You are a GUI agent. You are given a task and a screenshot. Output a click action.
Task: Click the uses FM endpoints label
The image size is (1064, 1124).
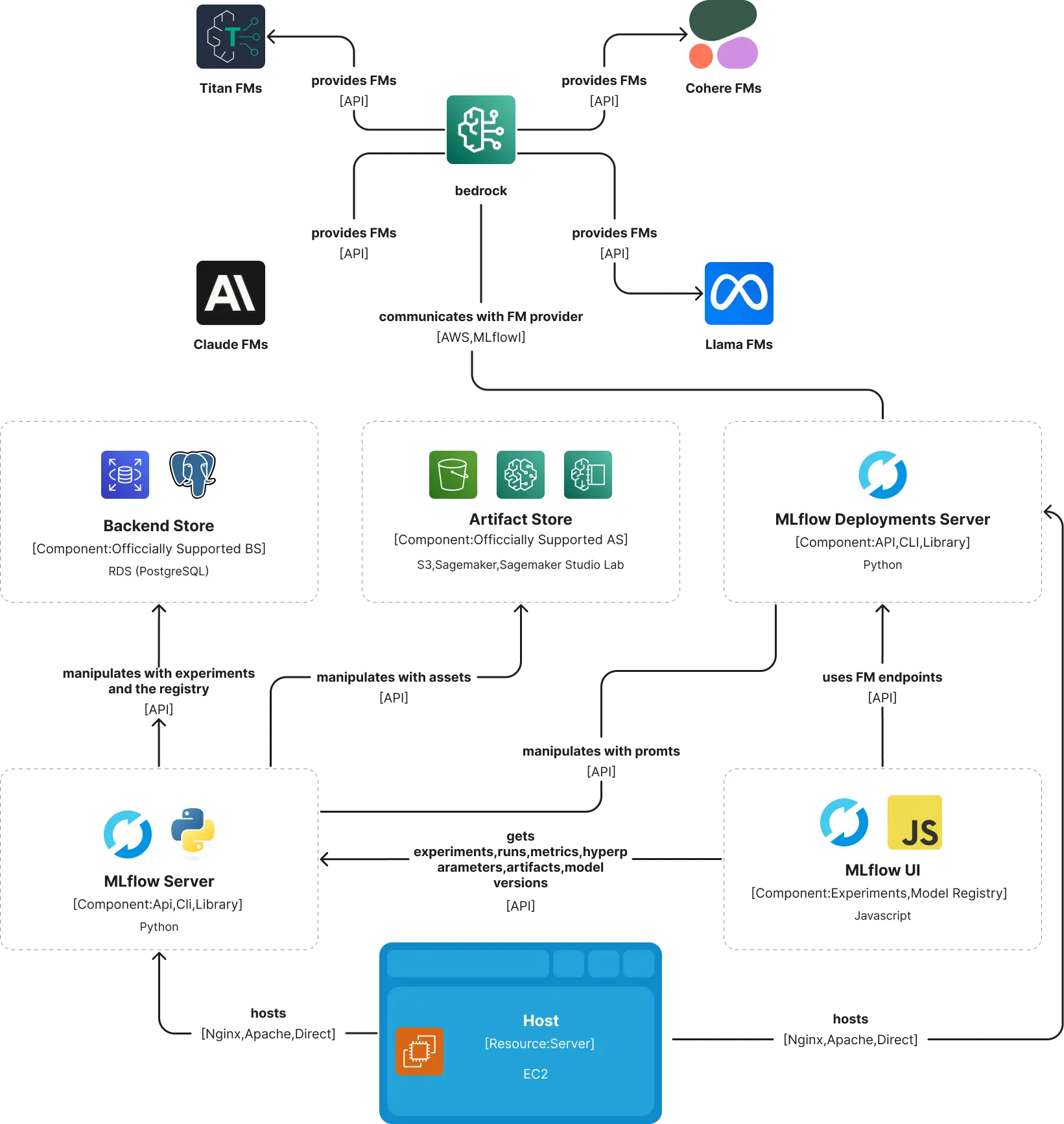click(882, 677)
